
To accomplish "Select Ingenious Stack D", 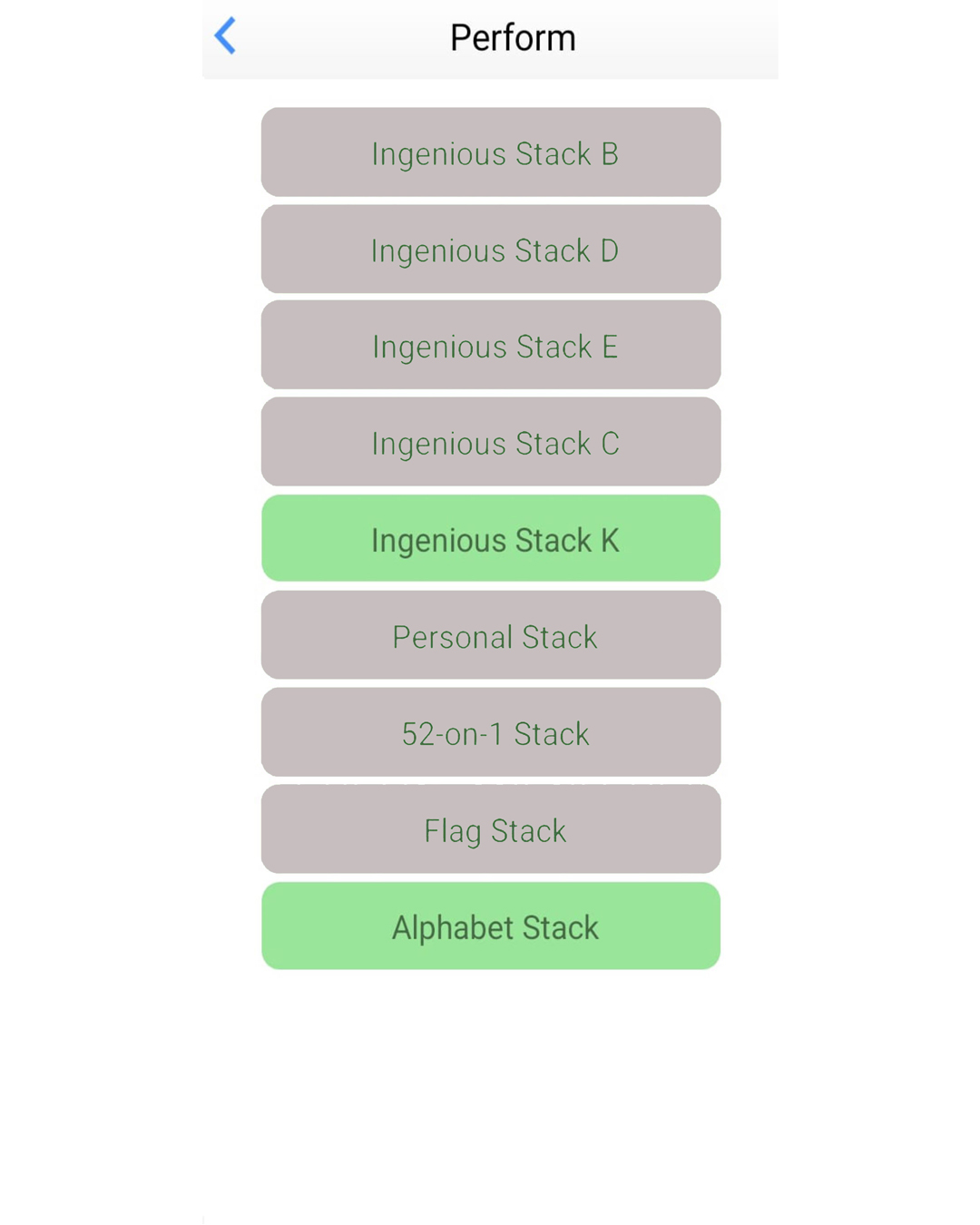I will coord(491,250).
